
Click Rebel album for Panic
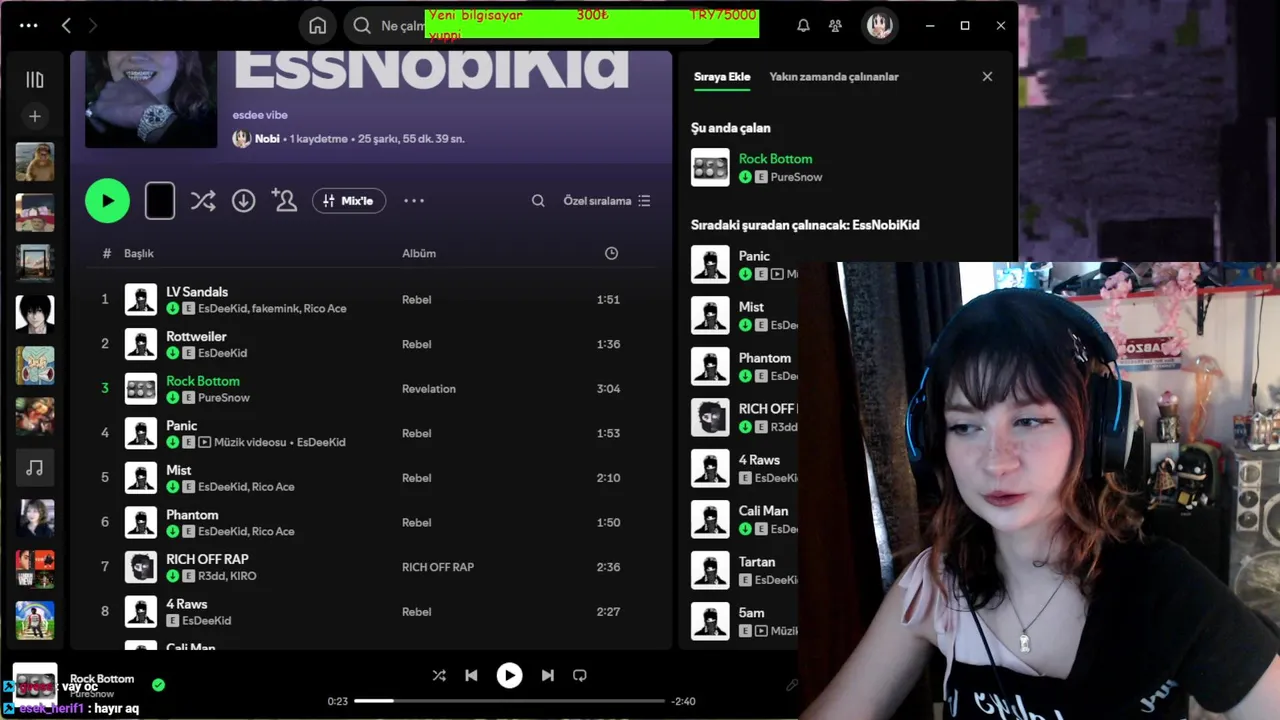coord(417,433)
